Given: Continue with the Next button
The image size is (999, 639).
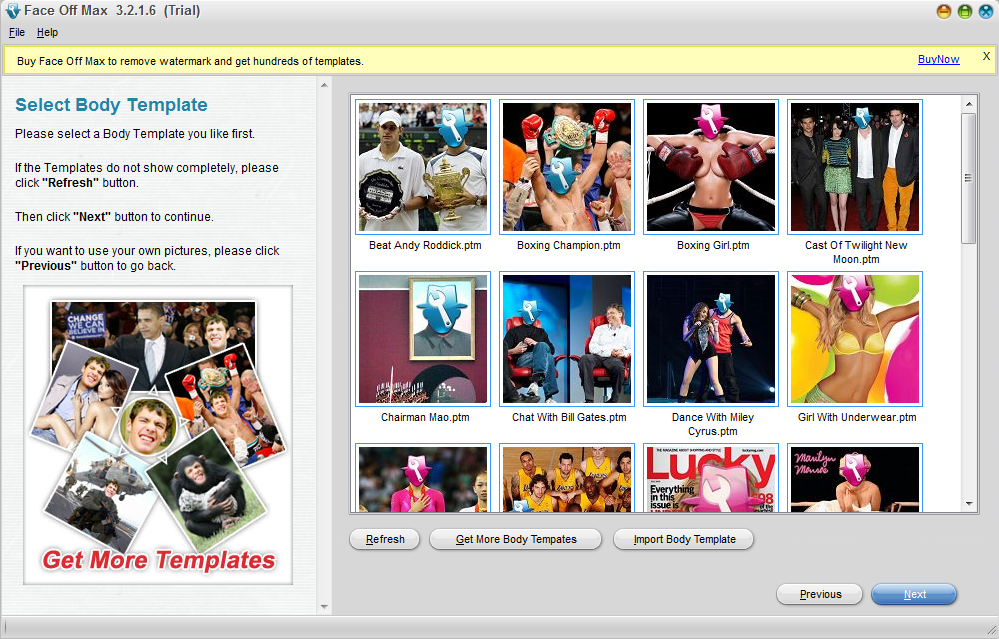Looking at the screenshot, I should click(914, 594).
